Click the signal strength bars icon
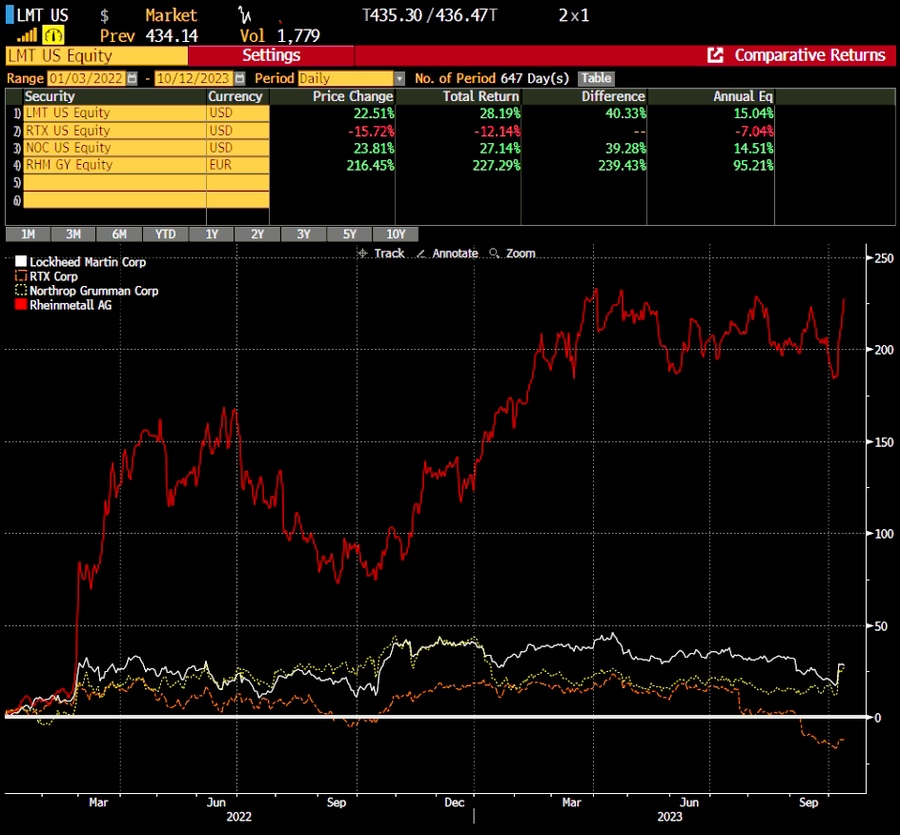Screen dimensions: 900x835 (27, 36)
